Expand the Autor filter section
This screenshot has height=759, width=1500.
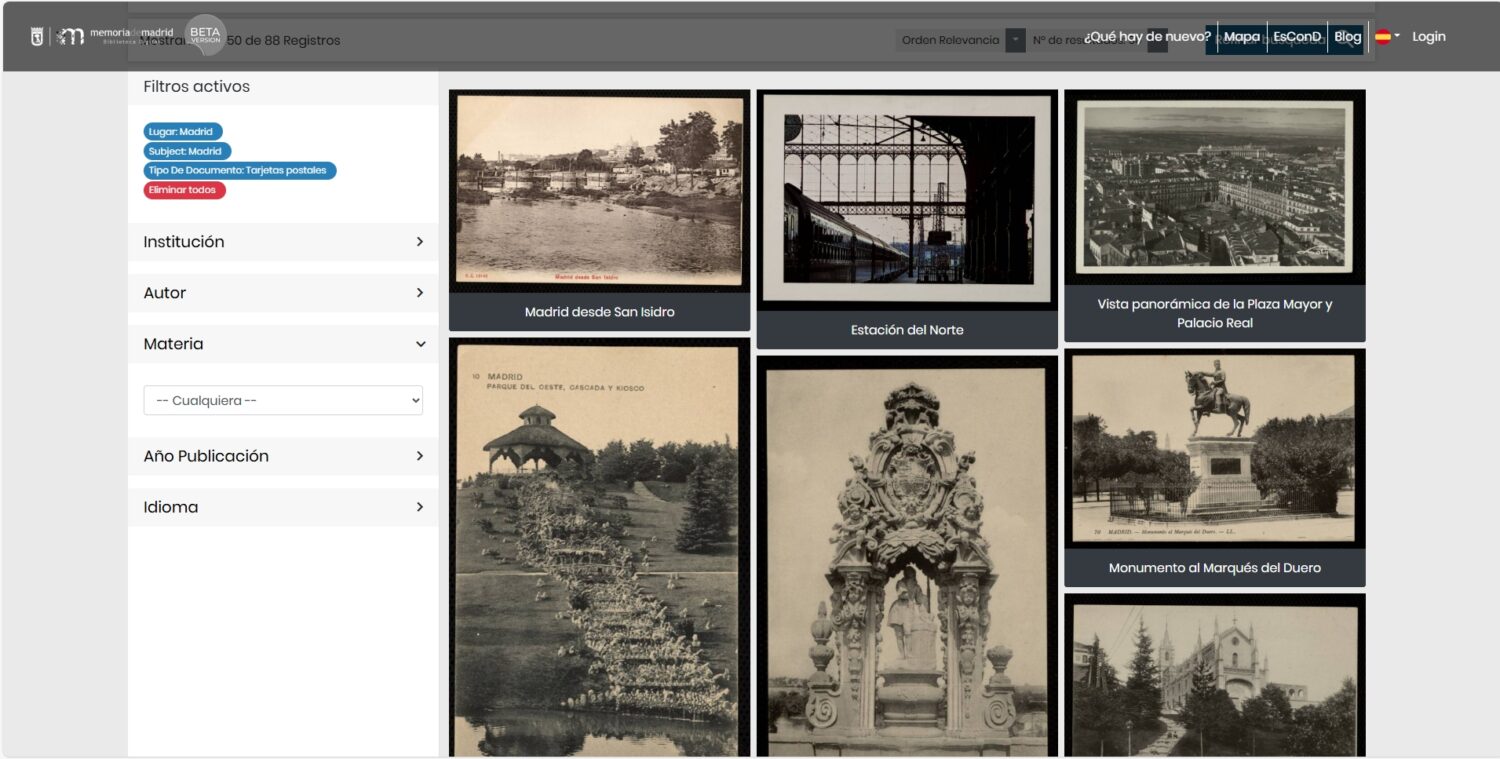[x=283, y=293]
